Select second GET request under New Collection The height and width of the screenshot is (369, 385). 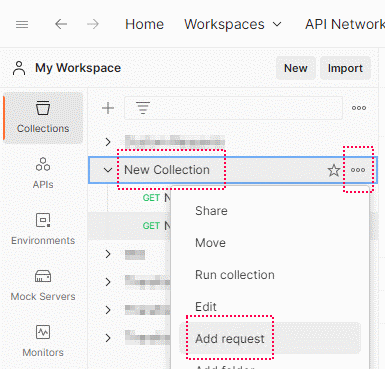[157, 226]
